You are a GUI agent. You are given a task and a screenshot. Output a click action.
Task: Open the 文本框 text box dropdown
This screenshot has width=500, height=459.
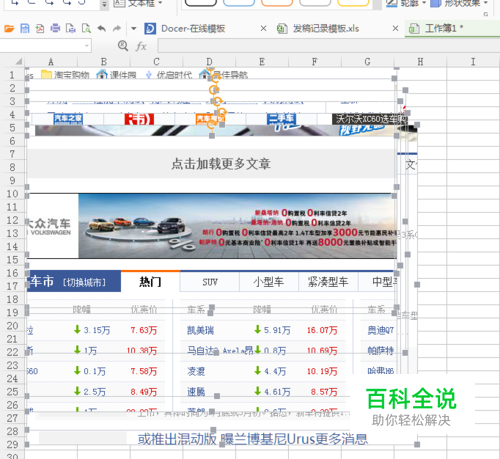pos(161,3)
